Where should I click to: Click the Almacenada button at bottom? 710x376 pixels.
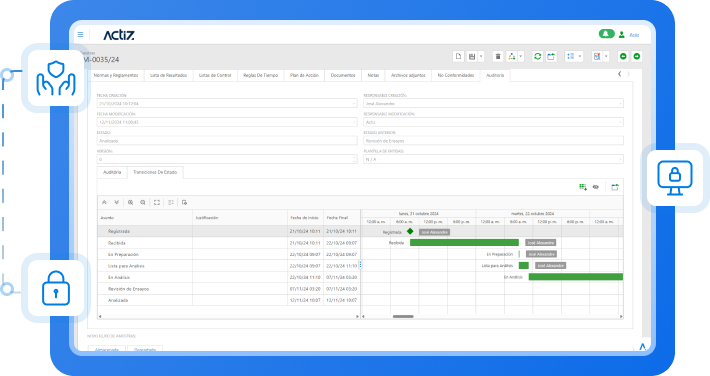[107, 349]
